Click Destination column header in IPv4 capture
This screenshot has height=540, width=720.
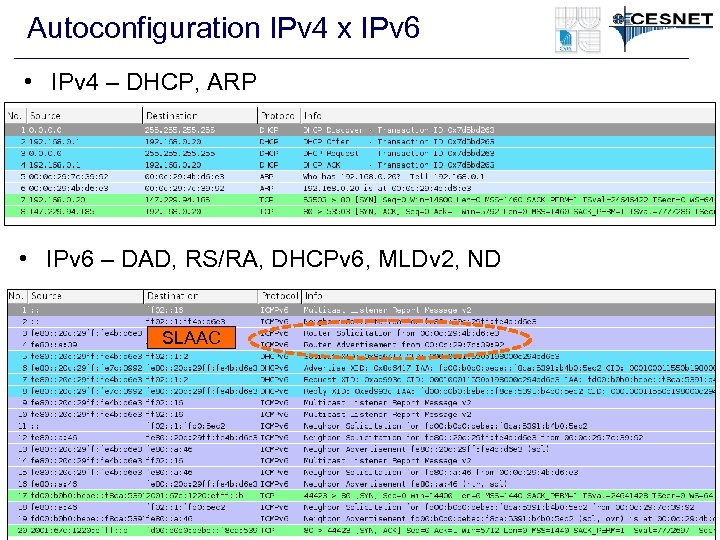(x=200, y=116)
